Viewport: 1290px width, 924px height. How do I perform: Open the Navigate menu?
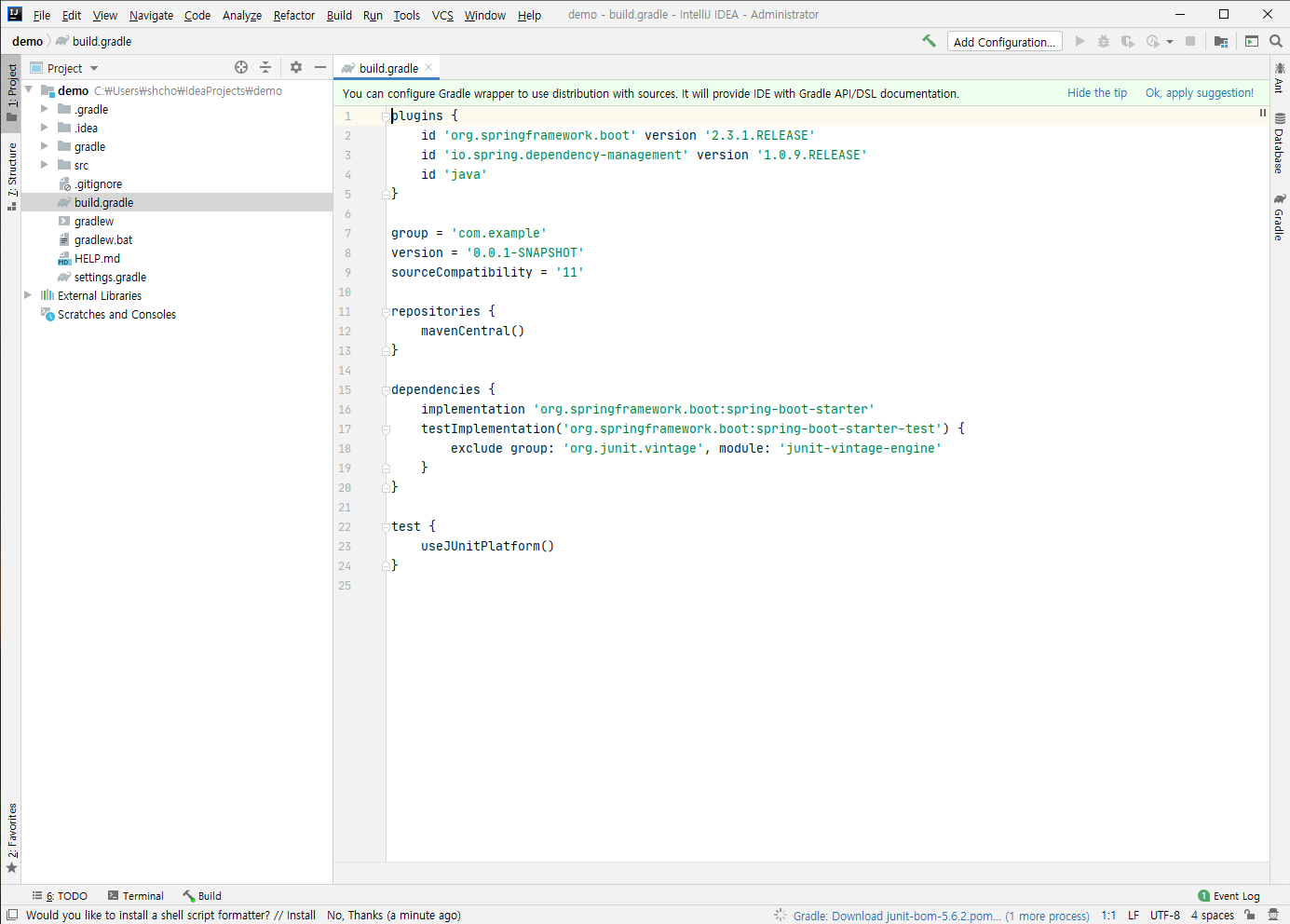pyautogui.click(x=151, y=15)
